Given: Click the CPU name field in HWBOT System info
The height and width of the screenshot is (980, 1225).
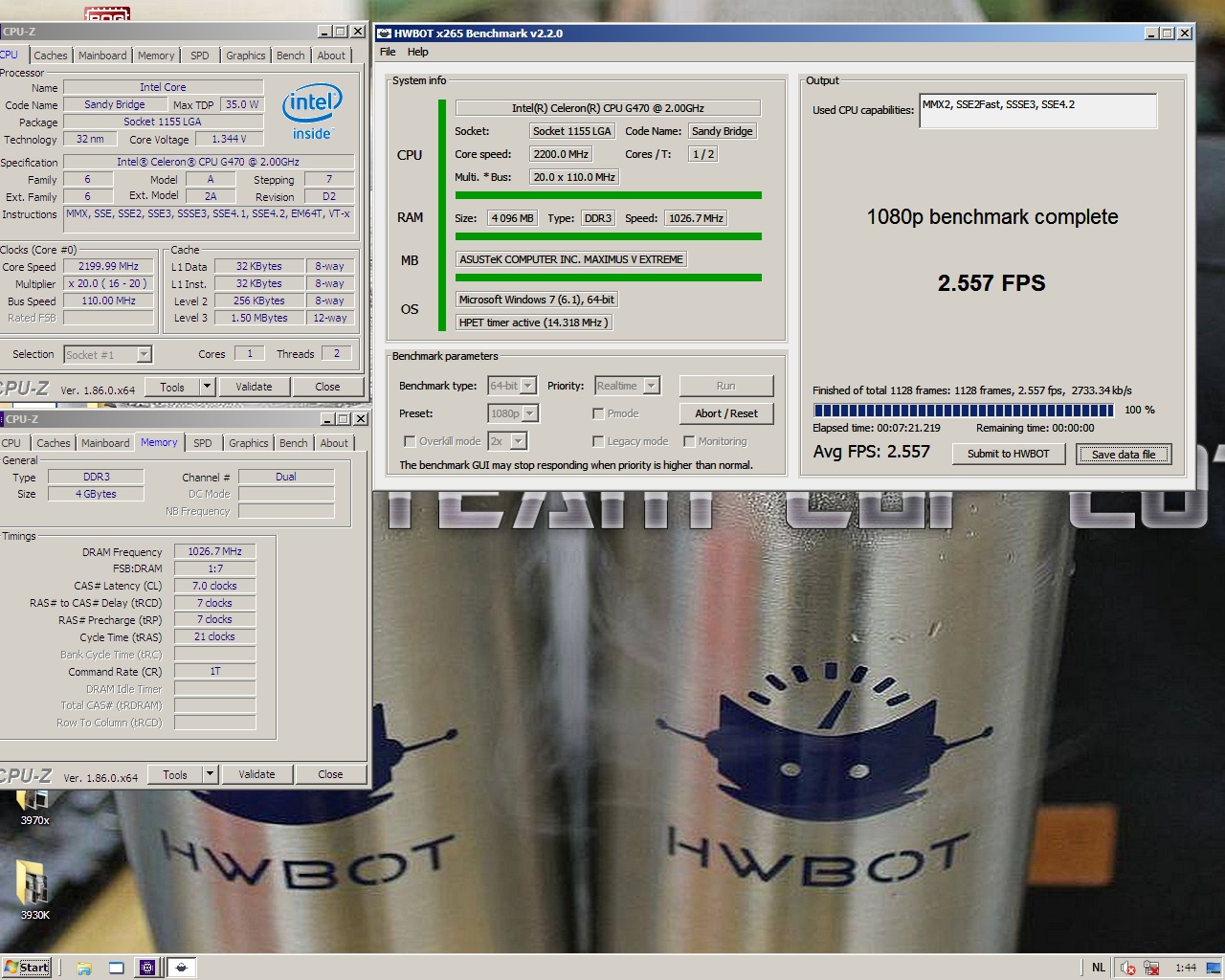Looking at the screenshot, I should click(x=608, y=108).
